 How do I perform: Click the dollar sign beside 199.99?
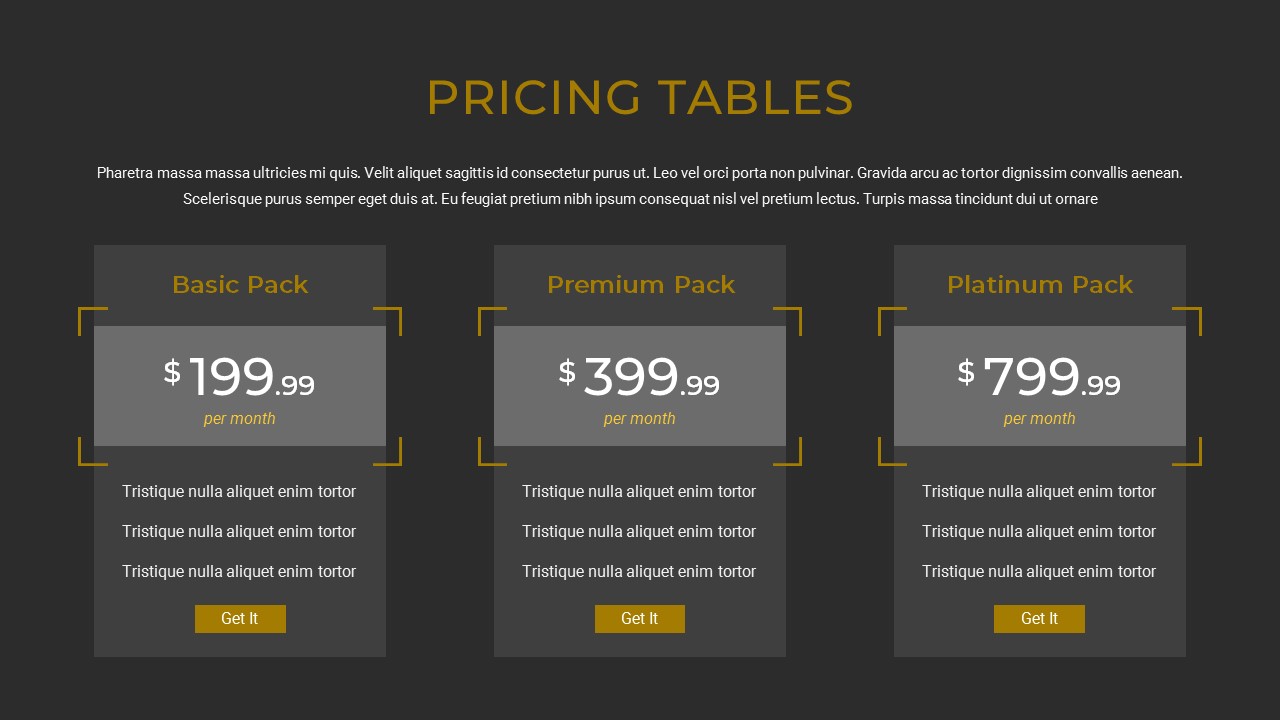pyautogui.click(x=172, y=372)
